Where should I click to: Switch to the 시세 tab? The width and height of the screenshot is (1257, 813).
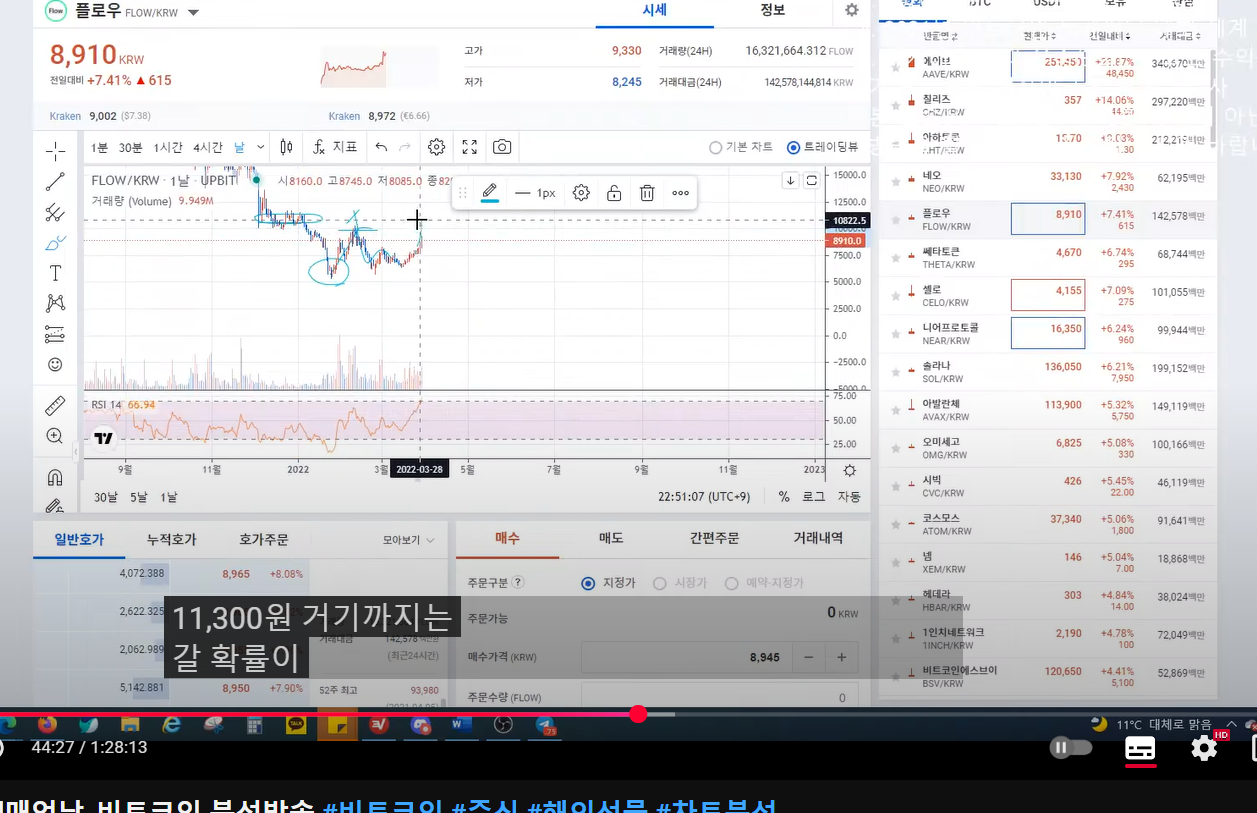click(655, 11)
